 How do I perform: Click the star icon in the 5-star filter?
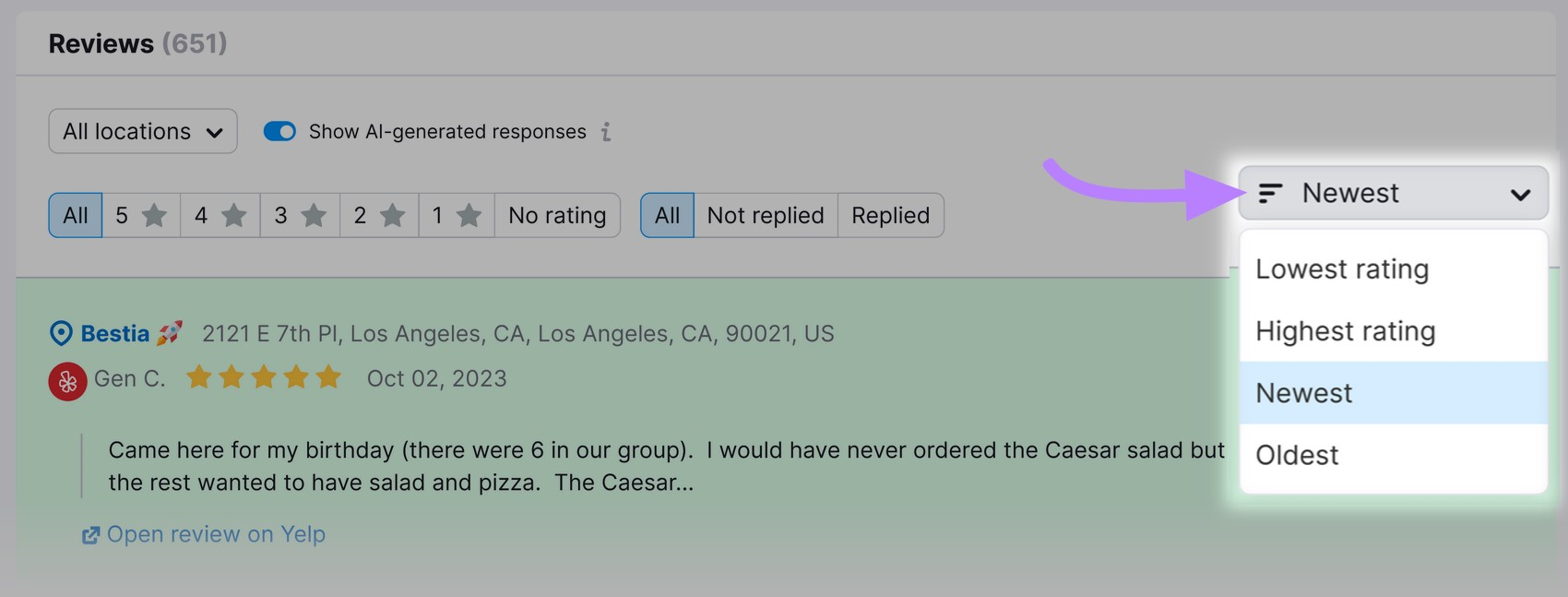(x=152, y=215)
